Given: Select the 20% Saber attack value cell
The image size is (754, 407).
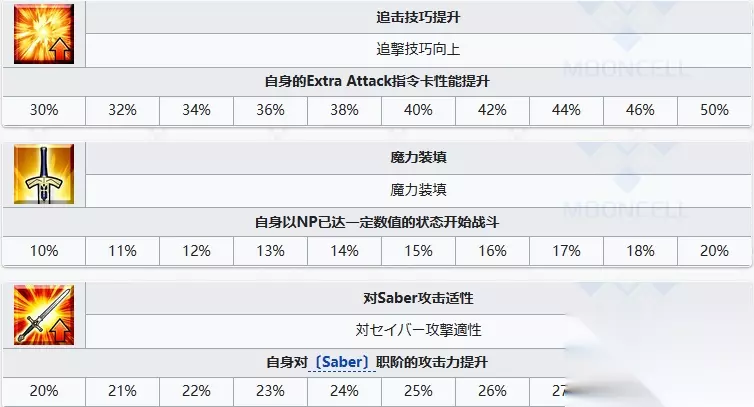Looking at the screenshot, I should click(42, 391).
